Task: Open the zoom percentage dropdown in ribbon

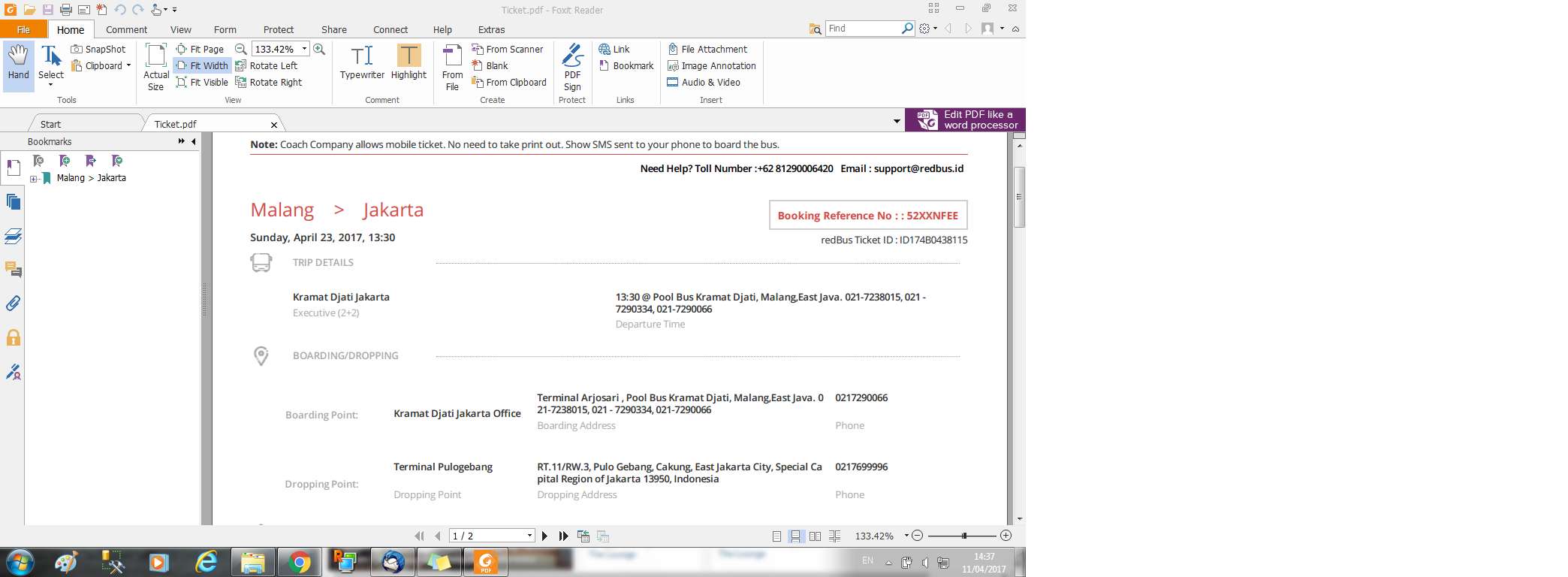Action: [304, 49]
